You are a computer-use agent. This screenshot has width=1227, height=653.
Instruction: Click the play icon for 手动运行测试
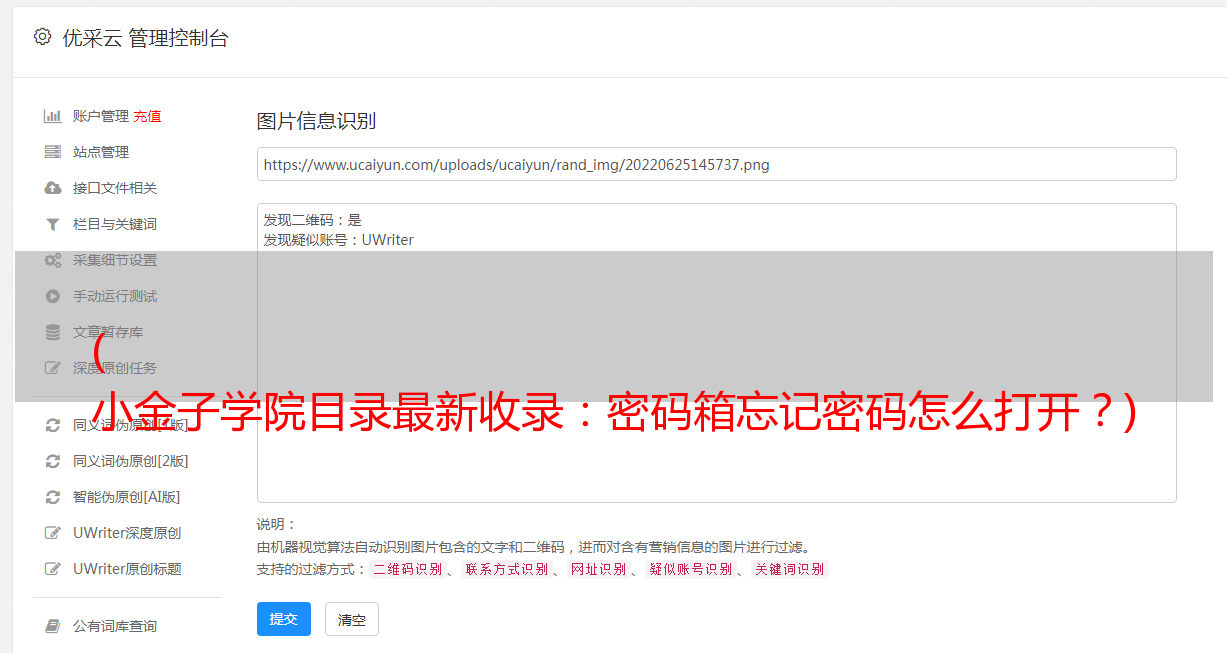(53, 296)
